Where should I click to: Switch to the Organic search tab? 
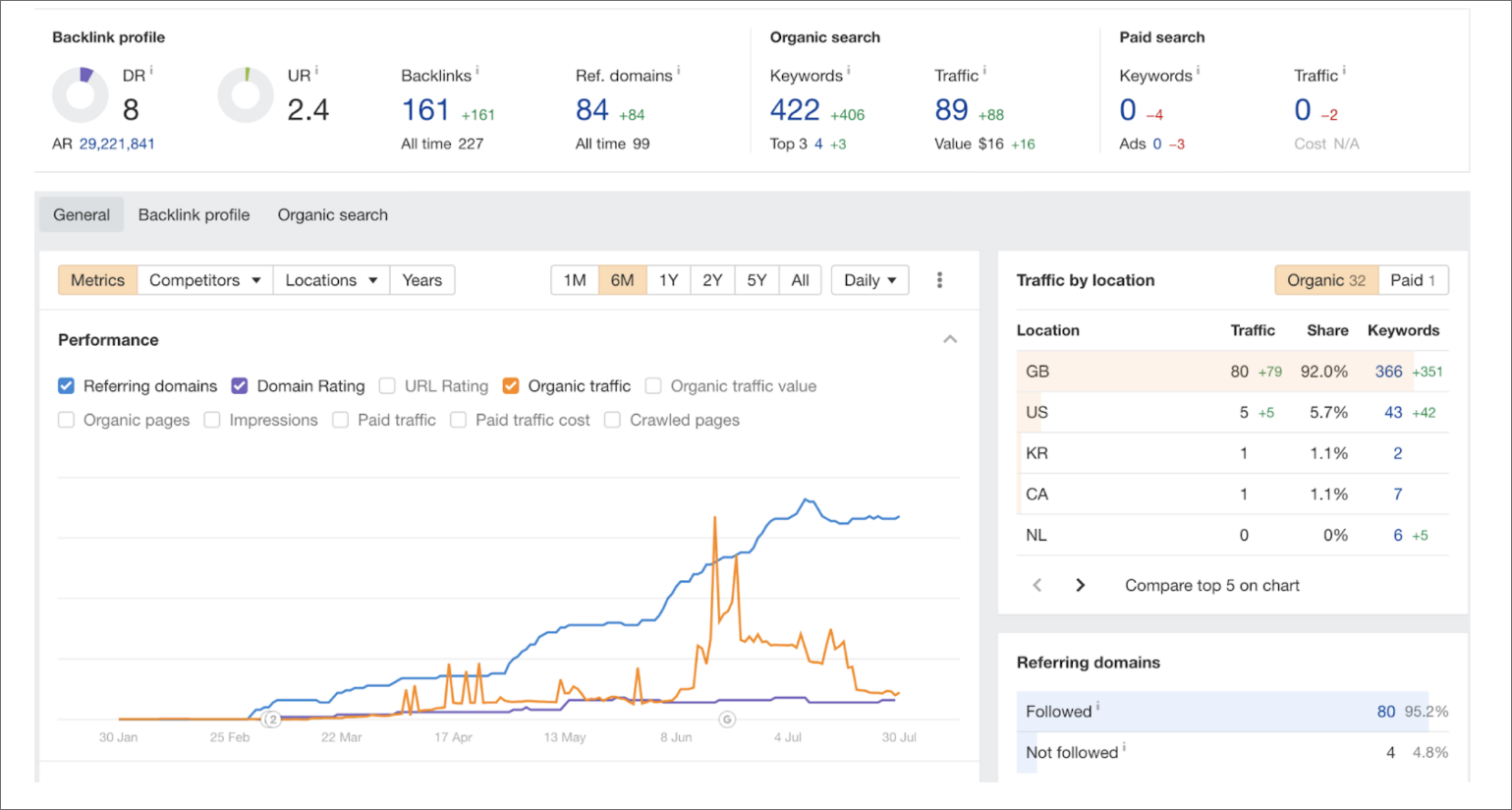coord(332,215)
